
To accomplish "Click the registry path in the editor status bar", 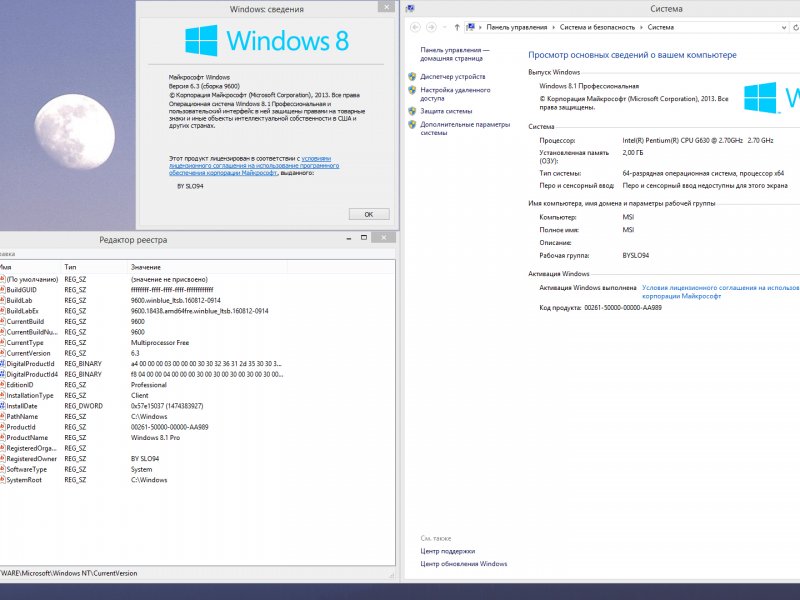I will click(69, 573).
